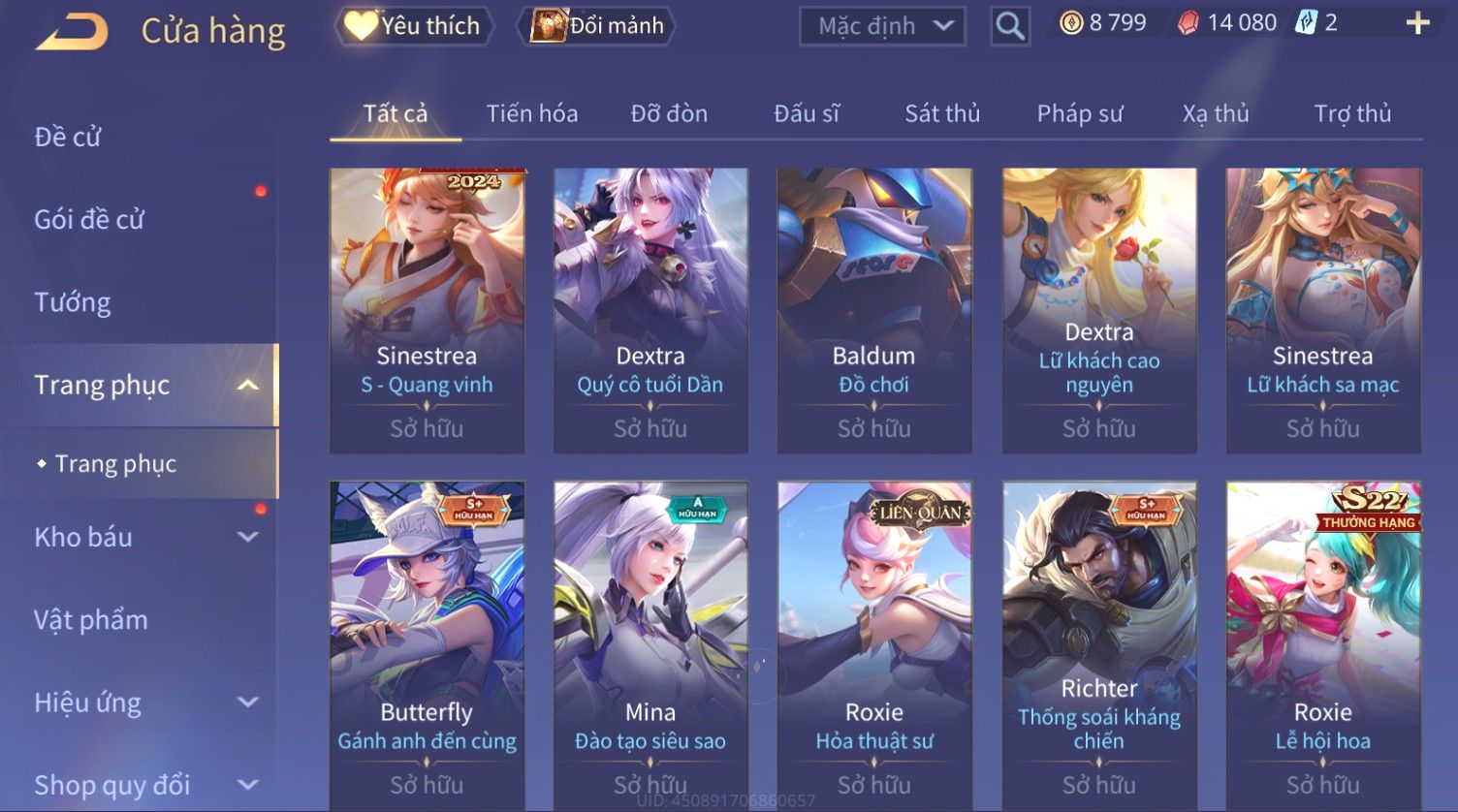Viewport: 1458px width, 812px height.
Task: Tap the red gem currency icon
Action: click(1188, 23)
